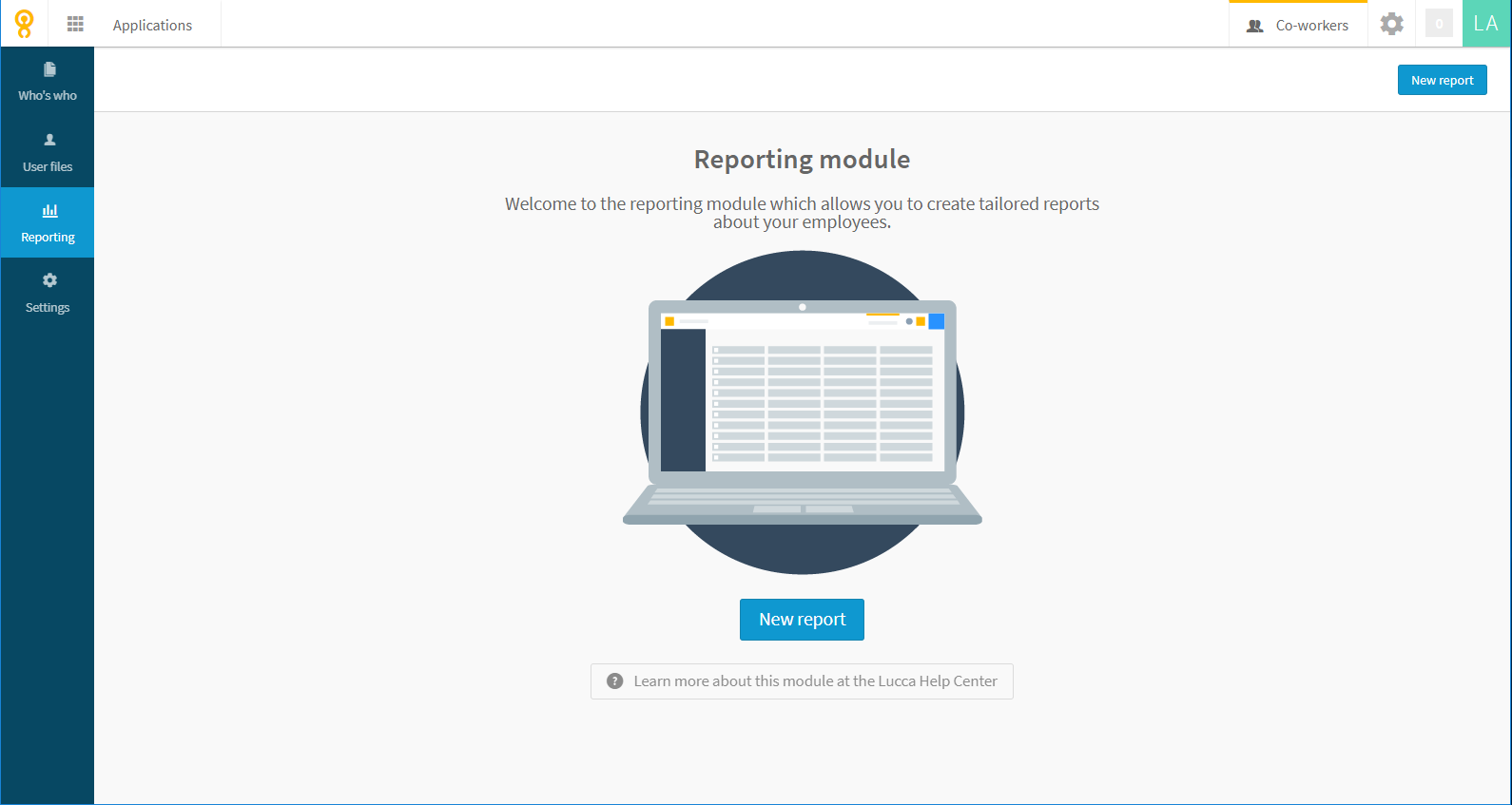This screenshot has width=1512, height=805.
Task: Open the notifications counter showing 0
Action: tap(1439, 24)
